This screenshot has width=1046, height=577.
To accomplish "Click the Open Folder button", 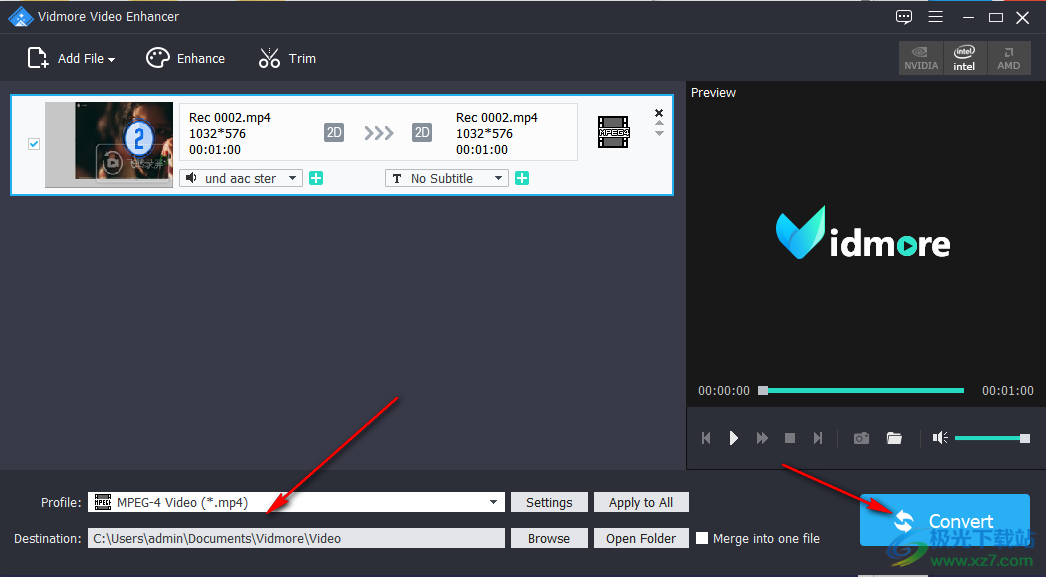I will coord(641,538).
